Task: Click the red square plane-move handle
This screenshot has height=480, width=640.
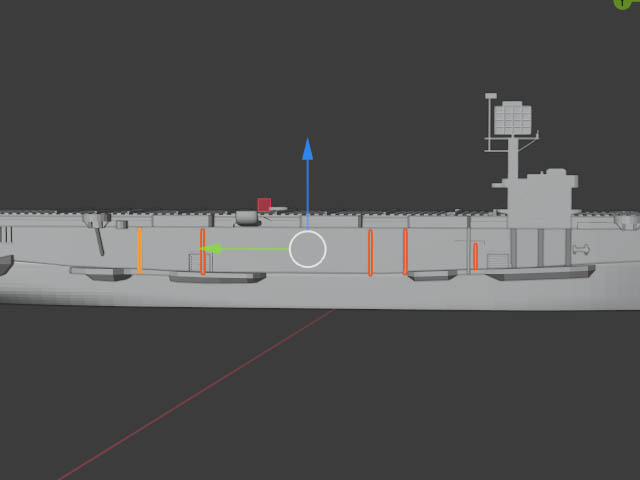Action: (264, 205)
